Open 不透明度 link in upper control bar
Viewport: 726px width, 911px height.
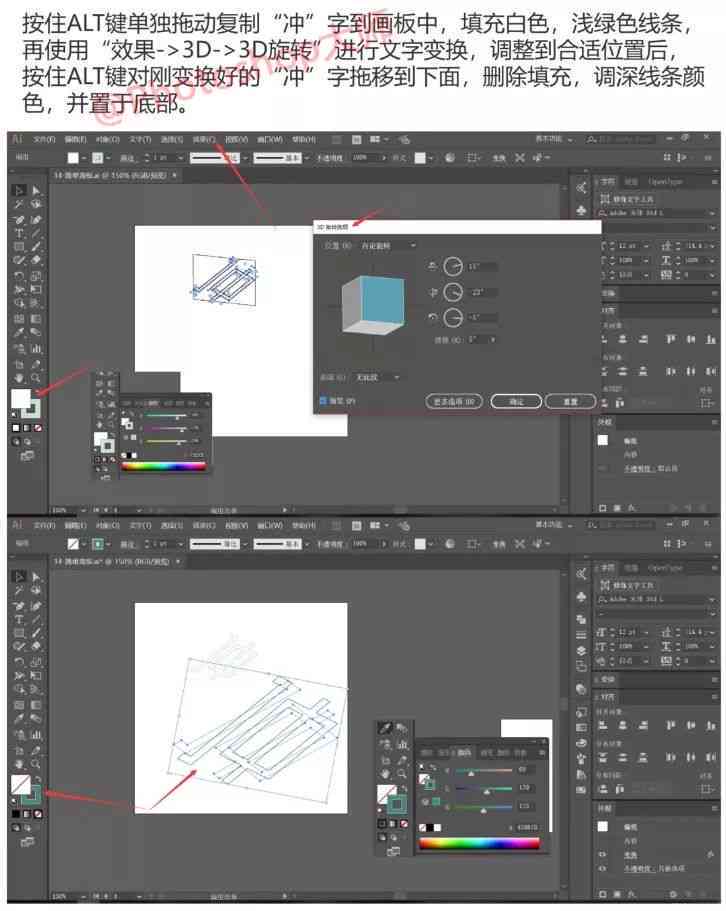[x=329, y=158]
